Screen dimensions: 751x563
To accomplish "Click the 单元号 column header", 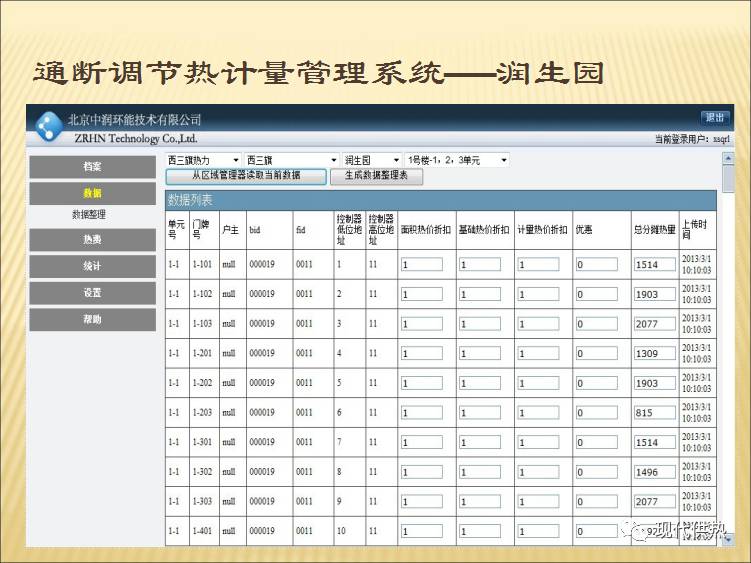I will (176, 230).
